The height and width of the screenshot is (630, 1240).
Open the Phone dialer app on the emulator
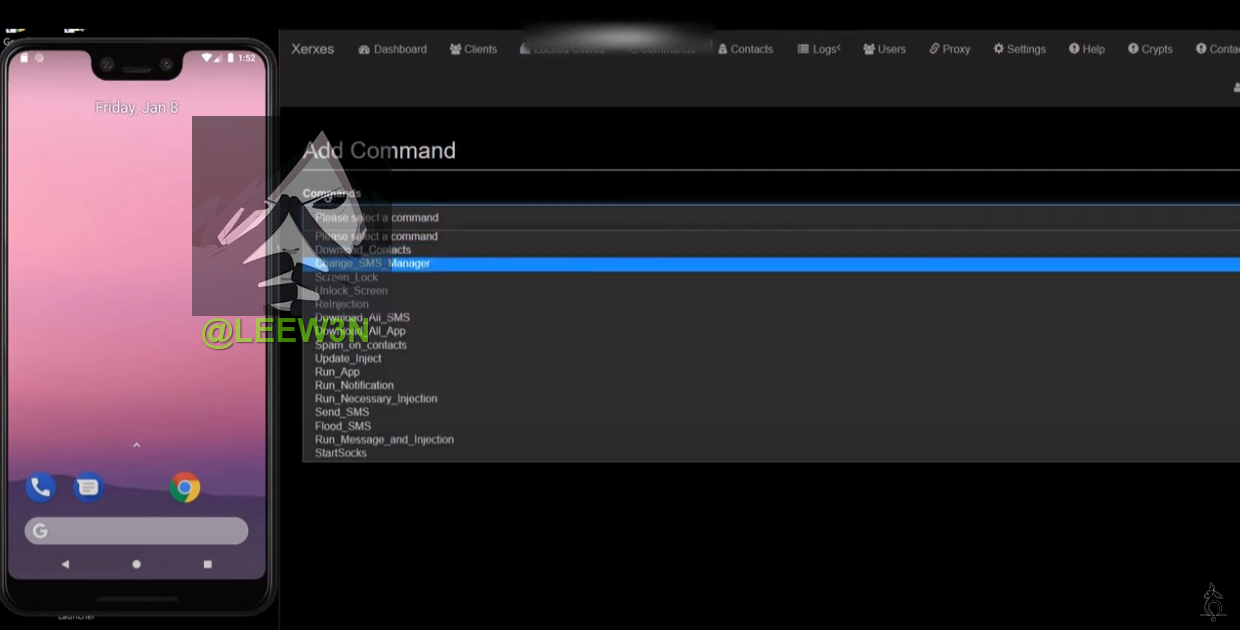point(40,487)
